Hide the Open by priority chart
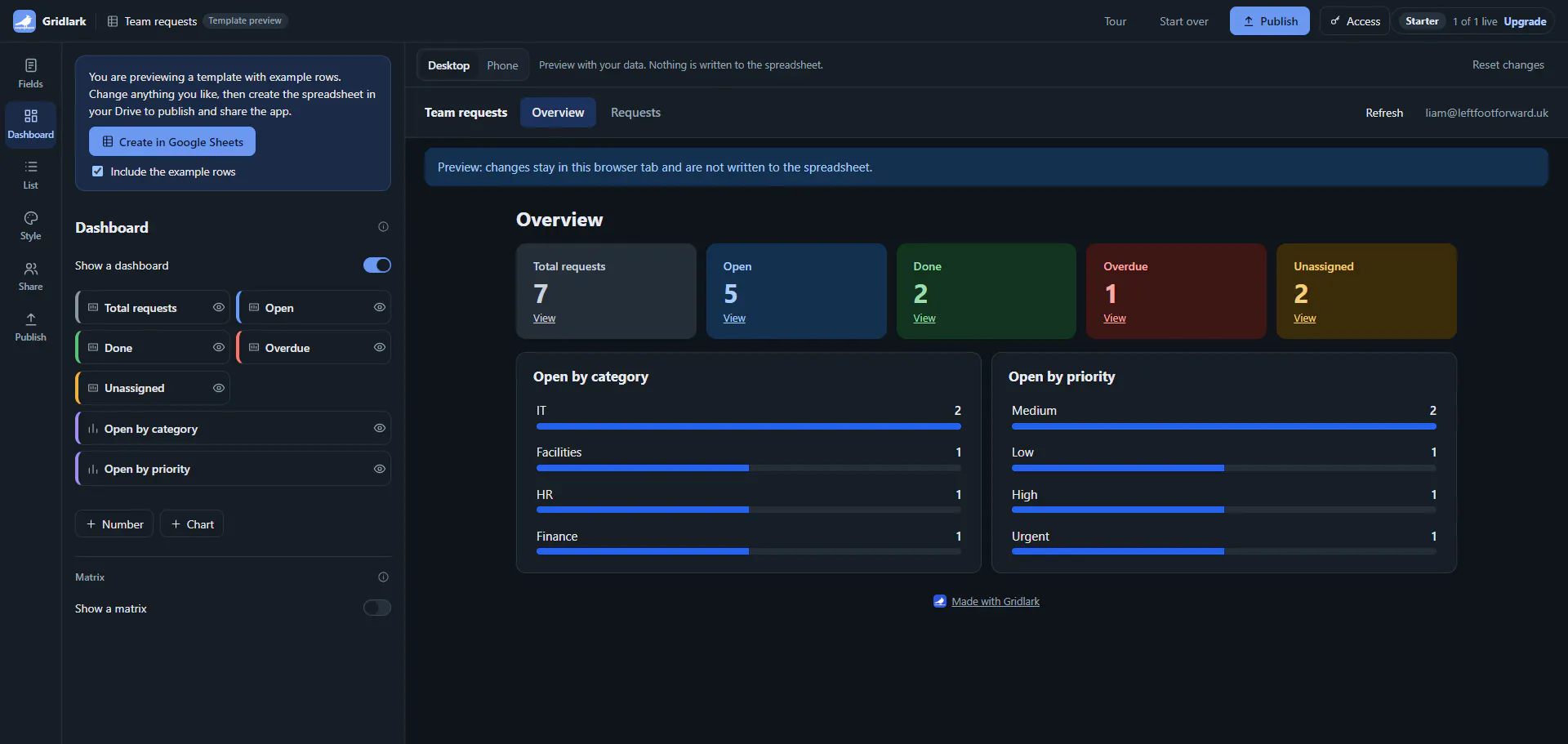This screenshot has width=1568, height=744. click(x=380, y=470)
